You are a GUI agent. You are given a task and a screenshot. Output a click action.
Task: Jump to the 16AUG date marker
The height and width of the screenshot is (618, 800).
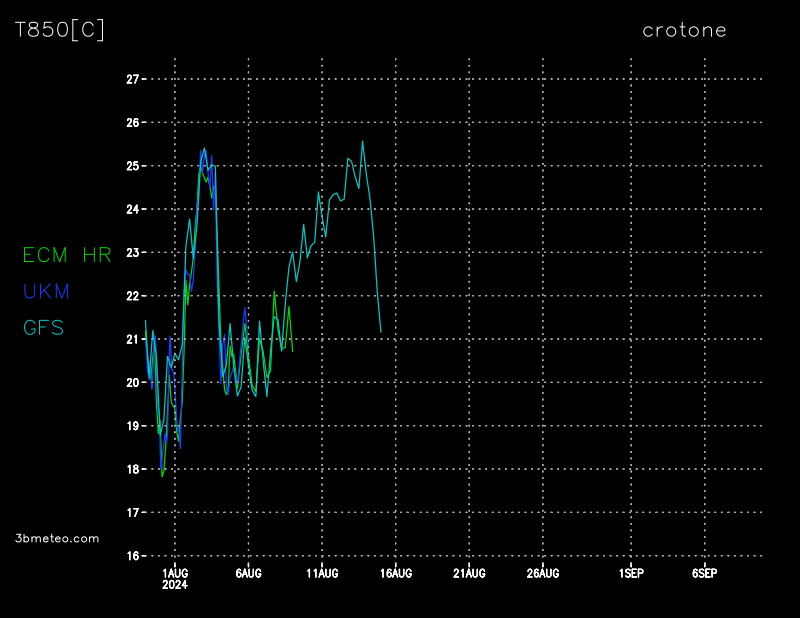coord(396,573)
